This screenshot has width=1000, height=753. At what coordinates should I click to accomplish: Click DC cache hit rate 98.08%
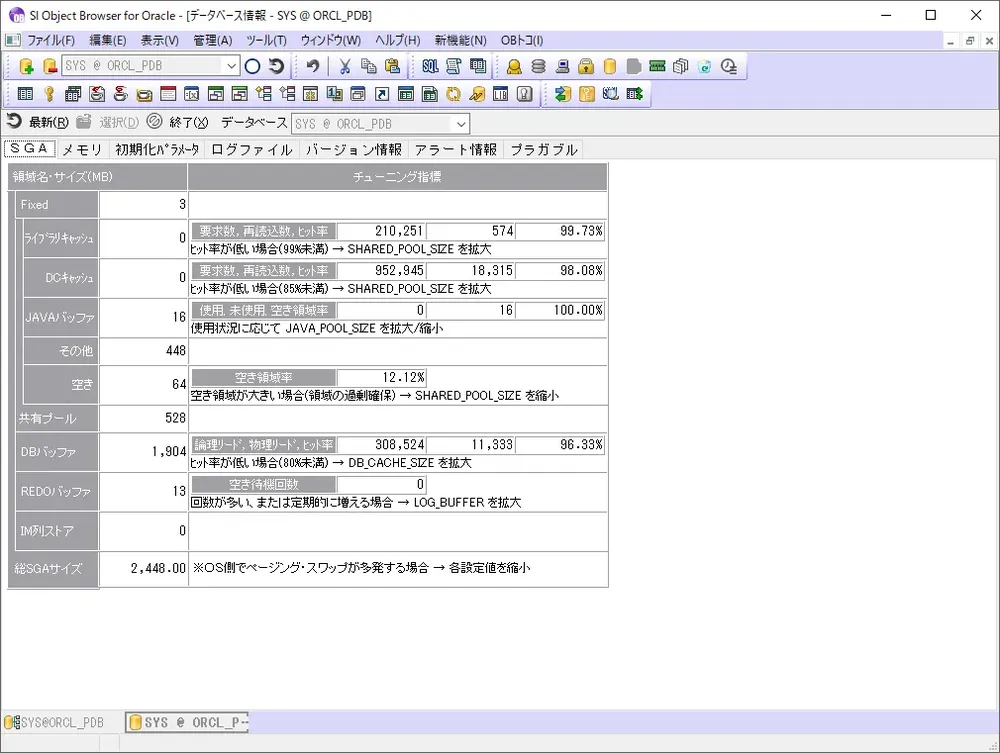560,270
